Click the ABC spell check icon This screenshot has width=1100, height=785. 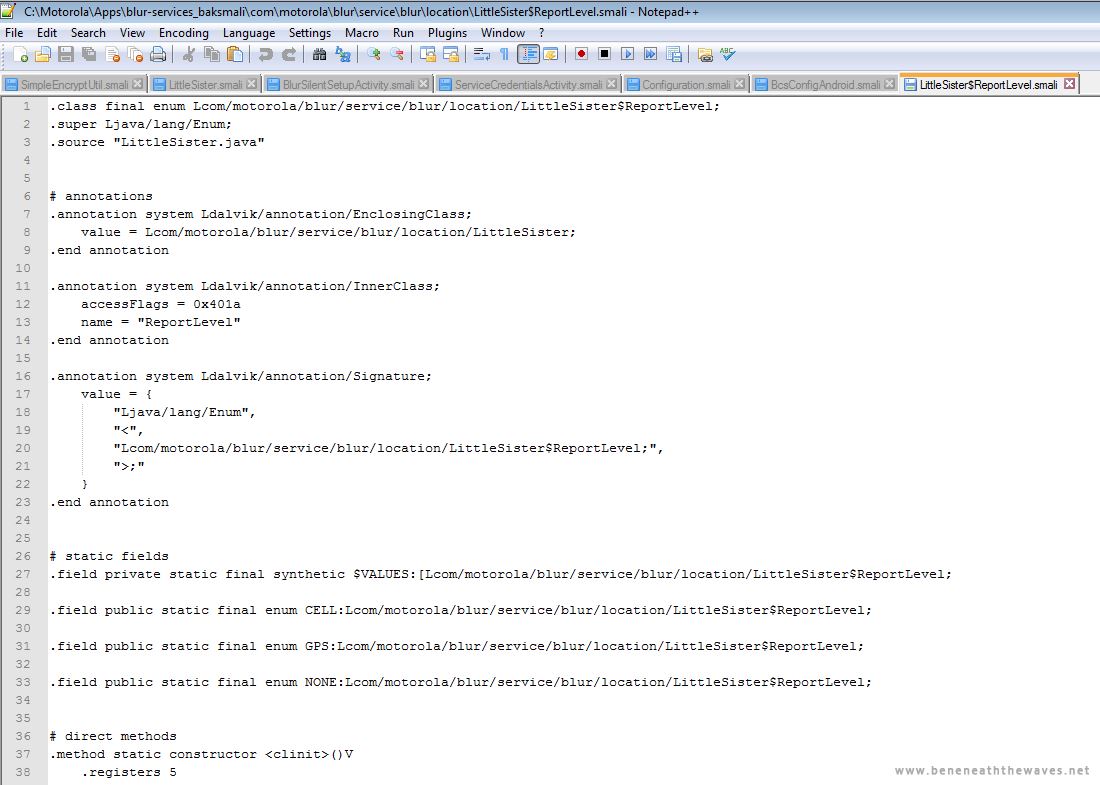point(727,55)
